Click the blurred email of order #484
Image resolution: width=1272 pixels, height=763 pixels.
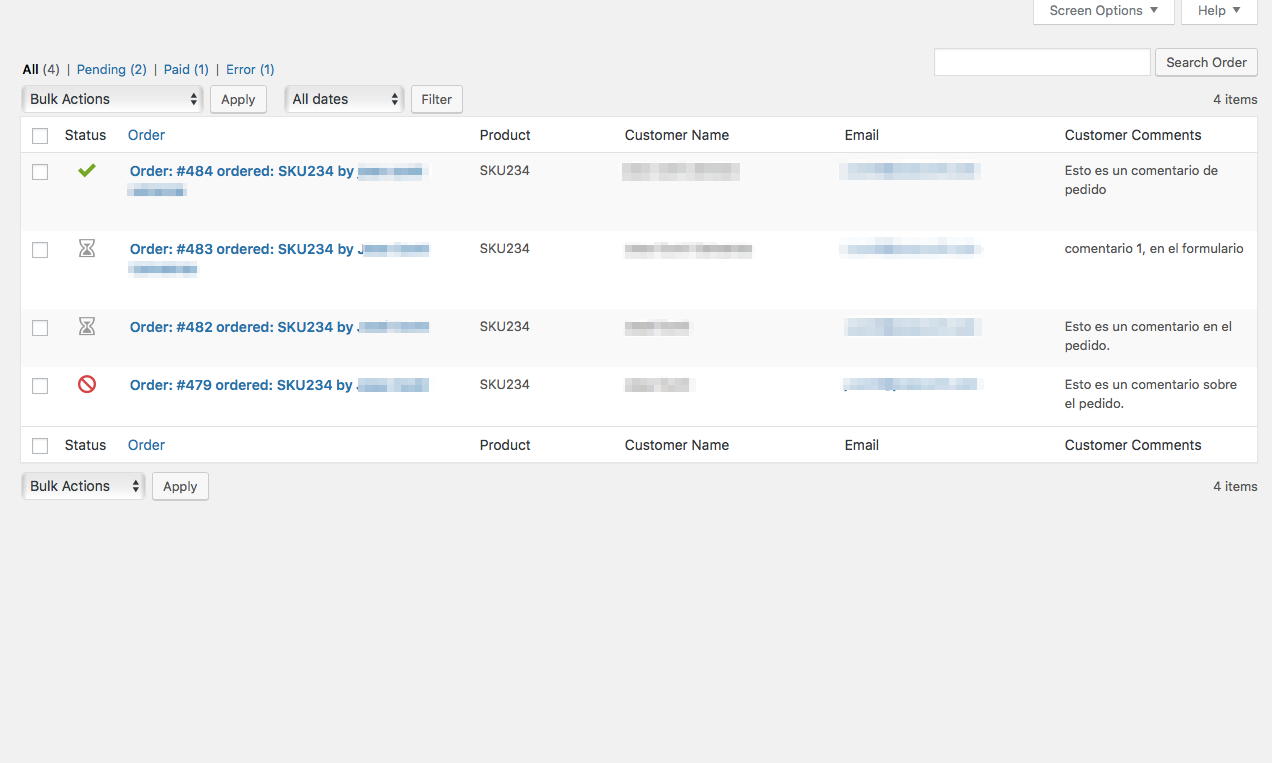tap(910, 171)
